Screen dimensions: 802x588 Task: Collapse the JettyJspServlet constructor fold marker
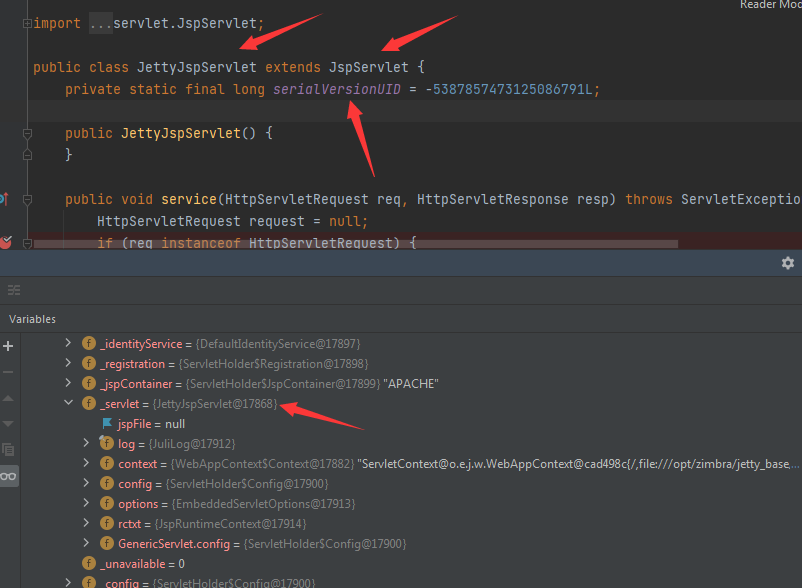point(27,133)
